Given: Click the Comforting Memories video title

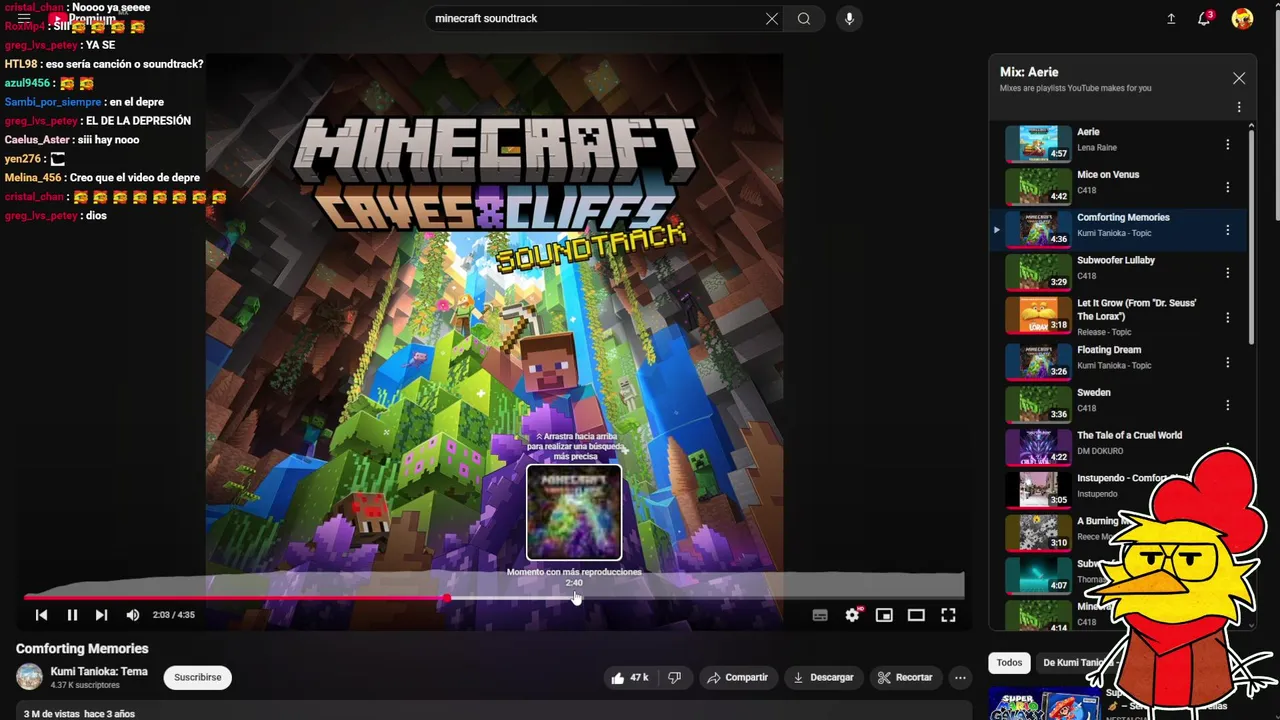Looking at the screenshot, I should [82, 649].
